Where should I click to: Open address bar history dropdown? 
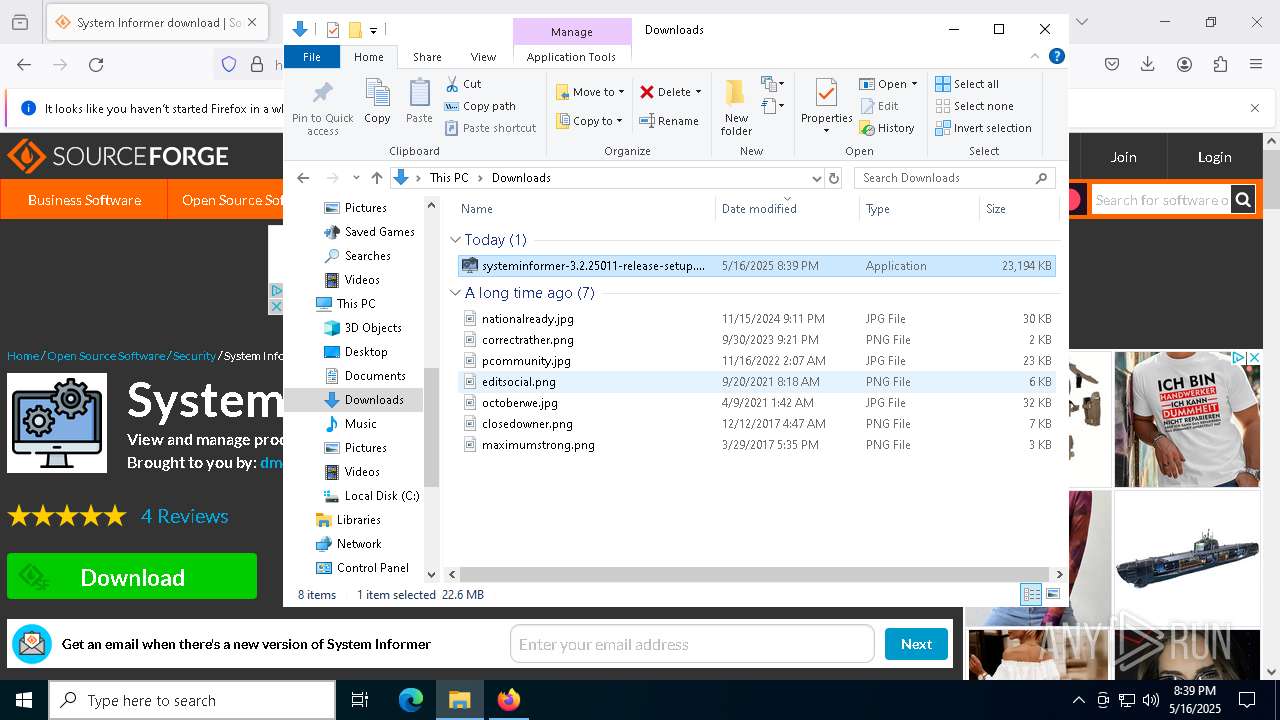(816, 178)
